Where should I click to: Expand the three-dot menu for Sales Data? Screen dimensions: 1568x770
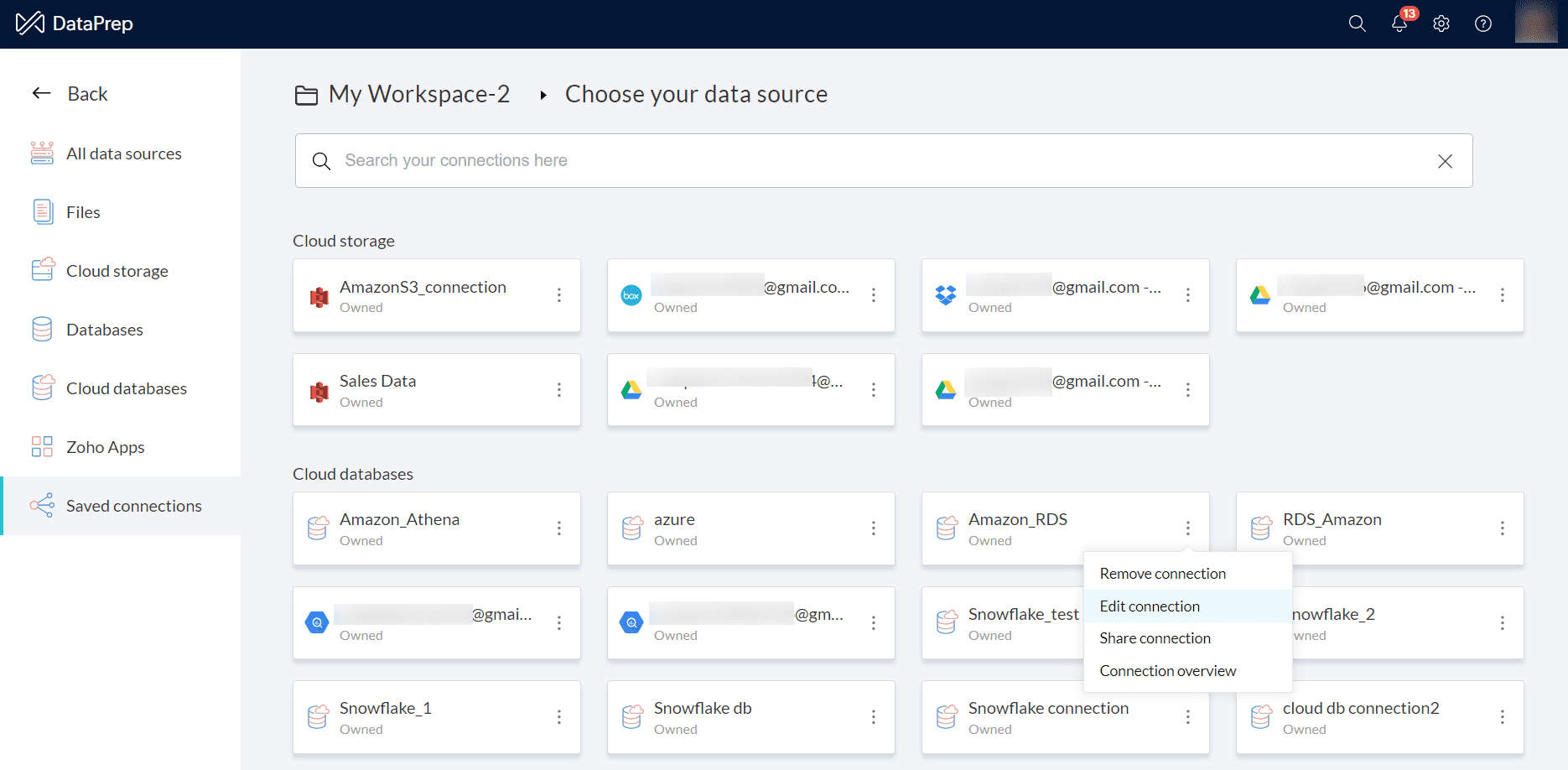tap(559, 390)
